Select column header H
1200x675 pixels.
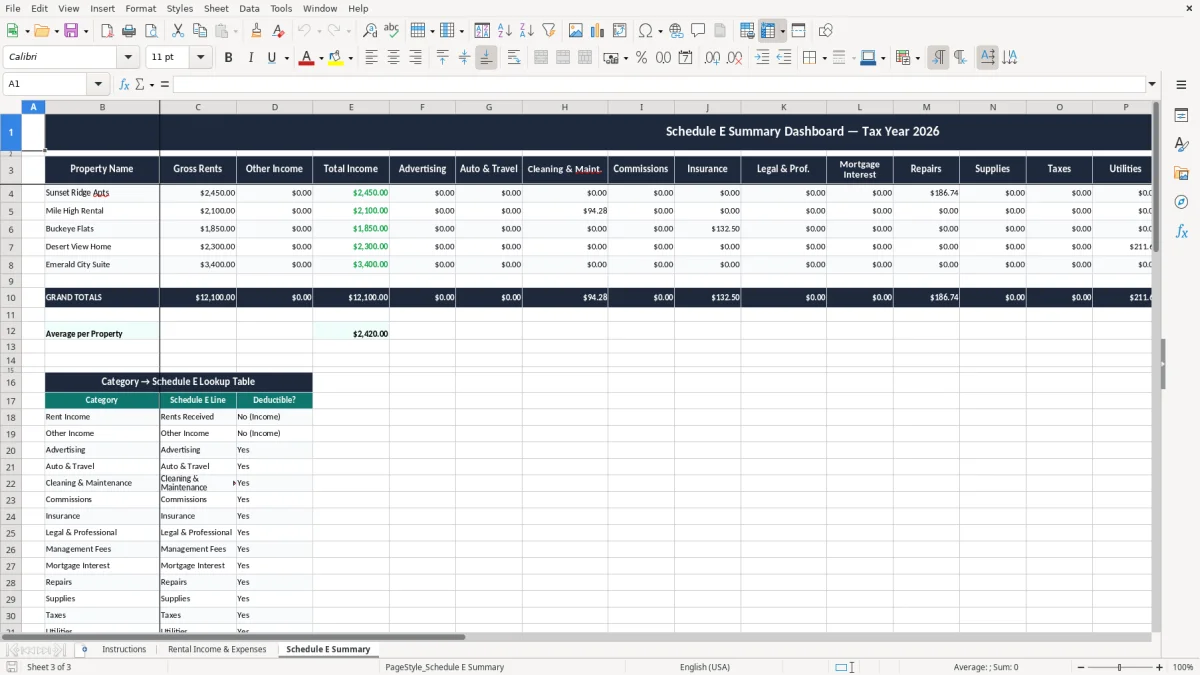click(x=565, y=107)
